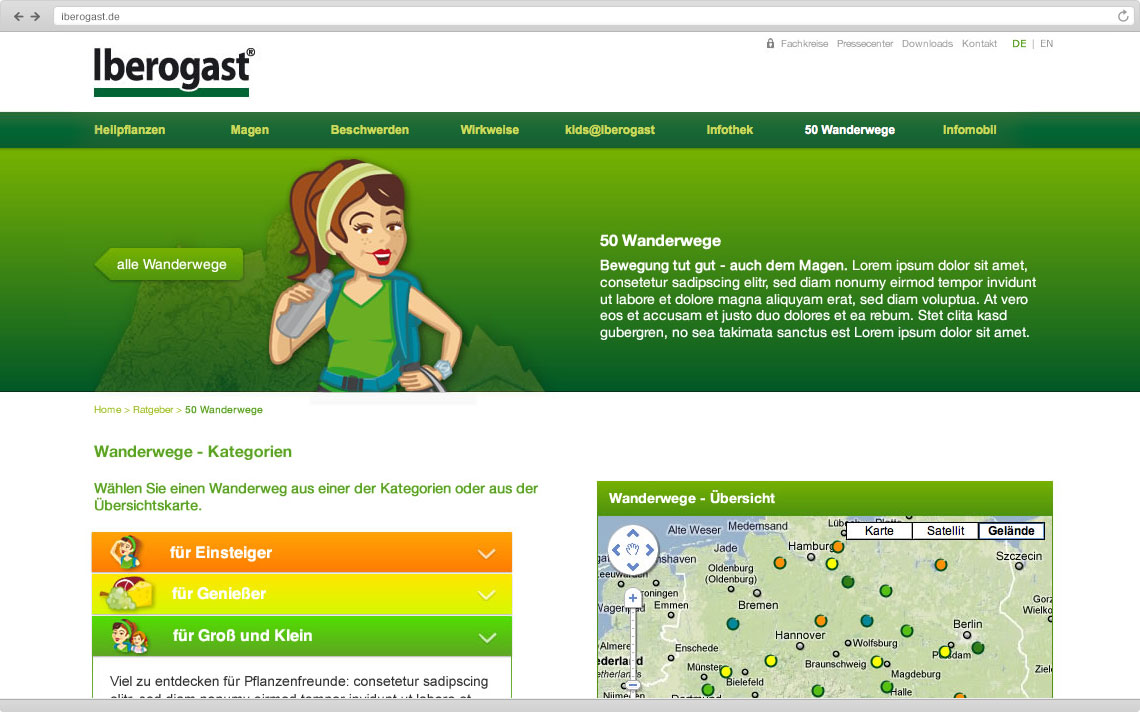
Task: Open the Infomobil menu
Action: coord(969,130)
